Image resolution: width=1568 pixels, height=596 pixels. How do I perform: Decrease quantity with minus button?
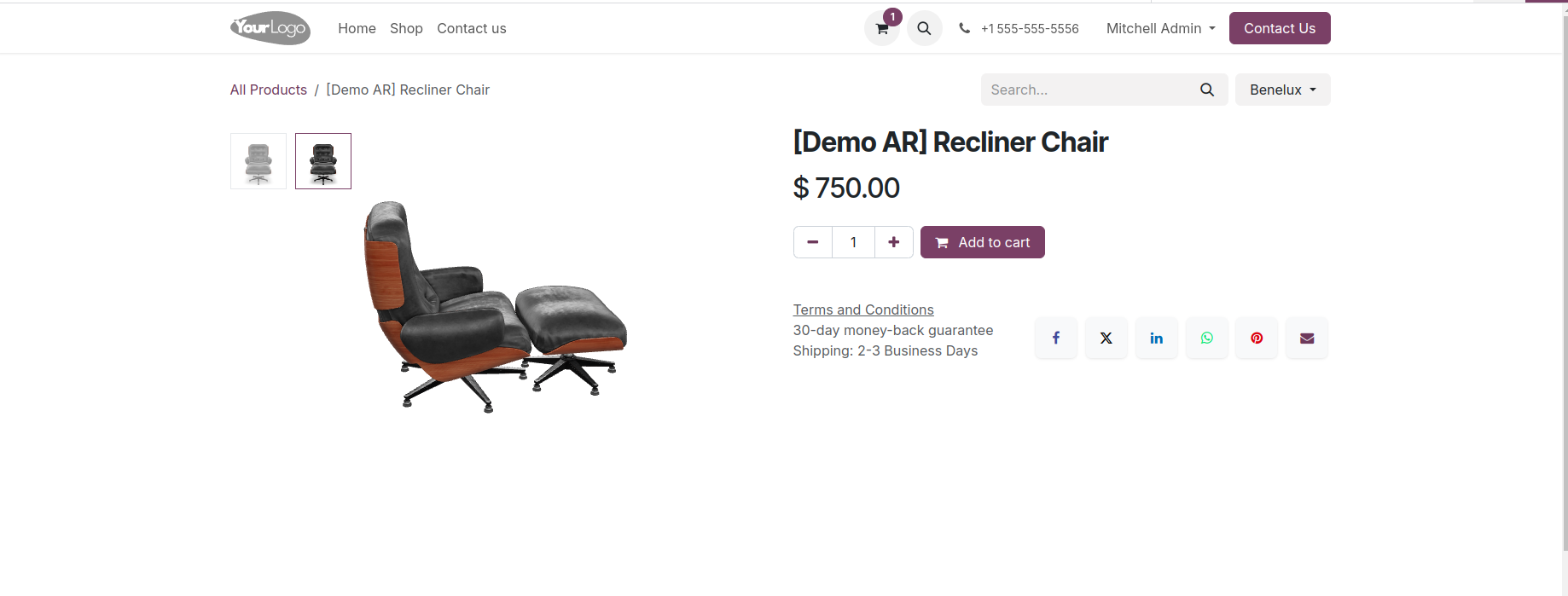click(x=813, y=242)
